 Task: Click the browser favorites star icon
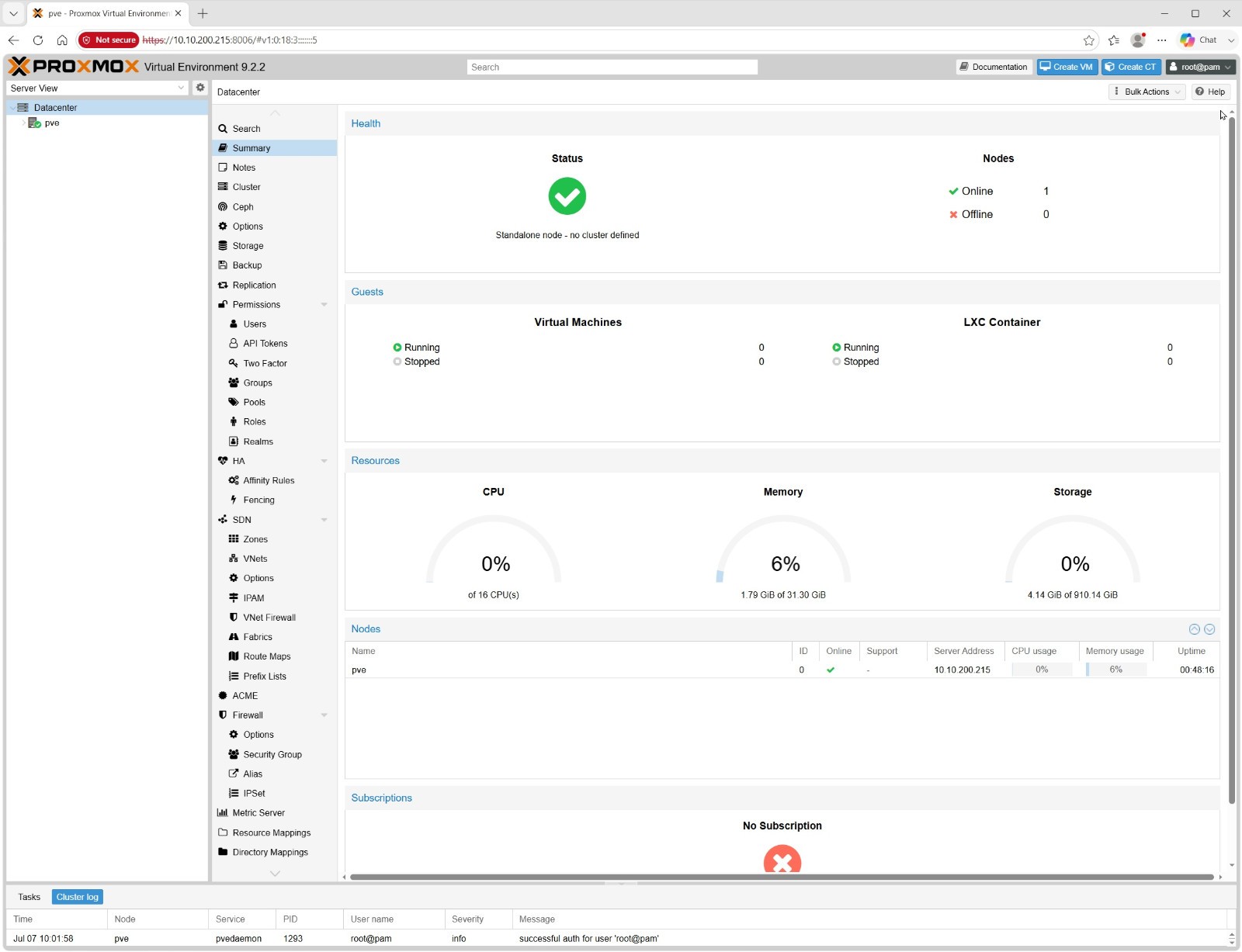click(1089, 40)
